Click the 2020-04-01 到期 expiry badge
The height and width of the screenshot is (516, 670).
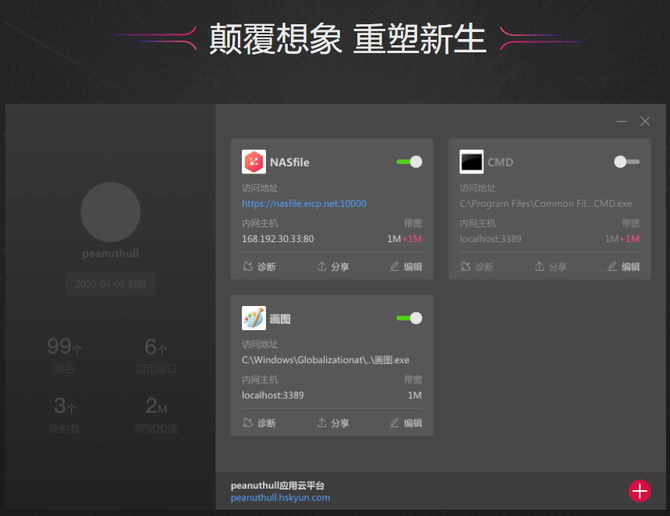click(110, 284)
